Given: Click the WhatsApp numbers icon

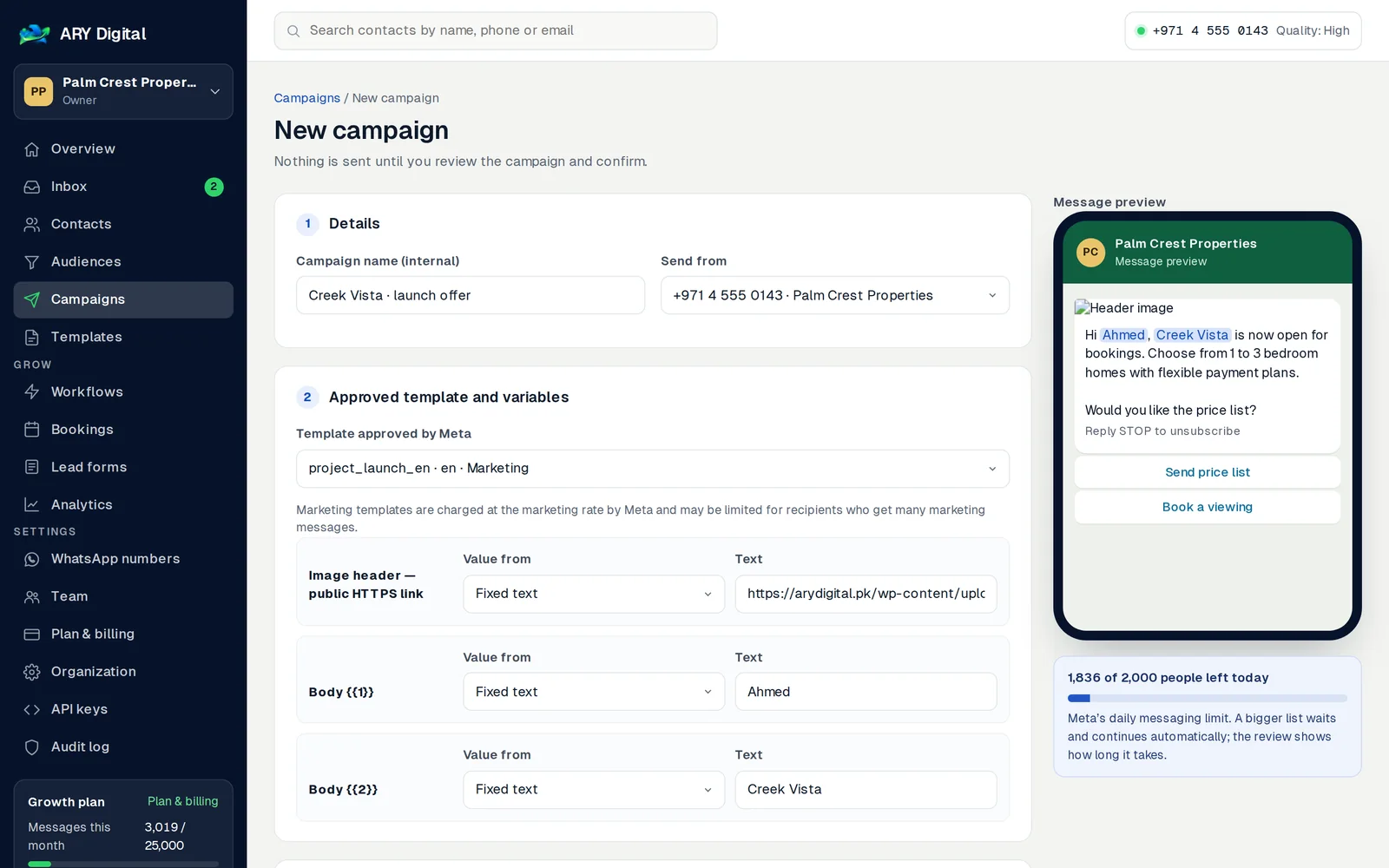Looking at the screenshot, I should (32, 559).
